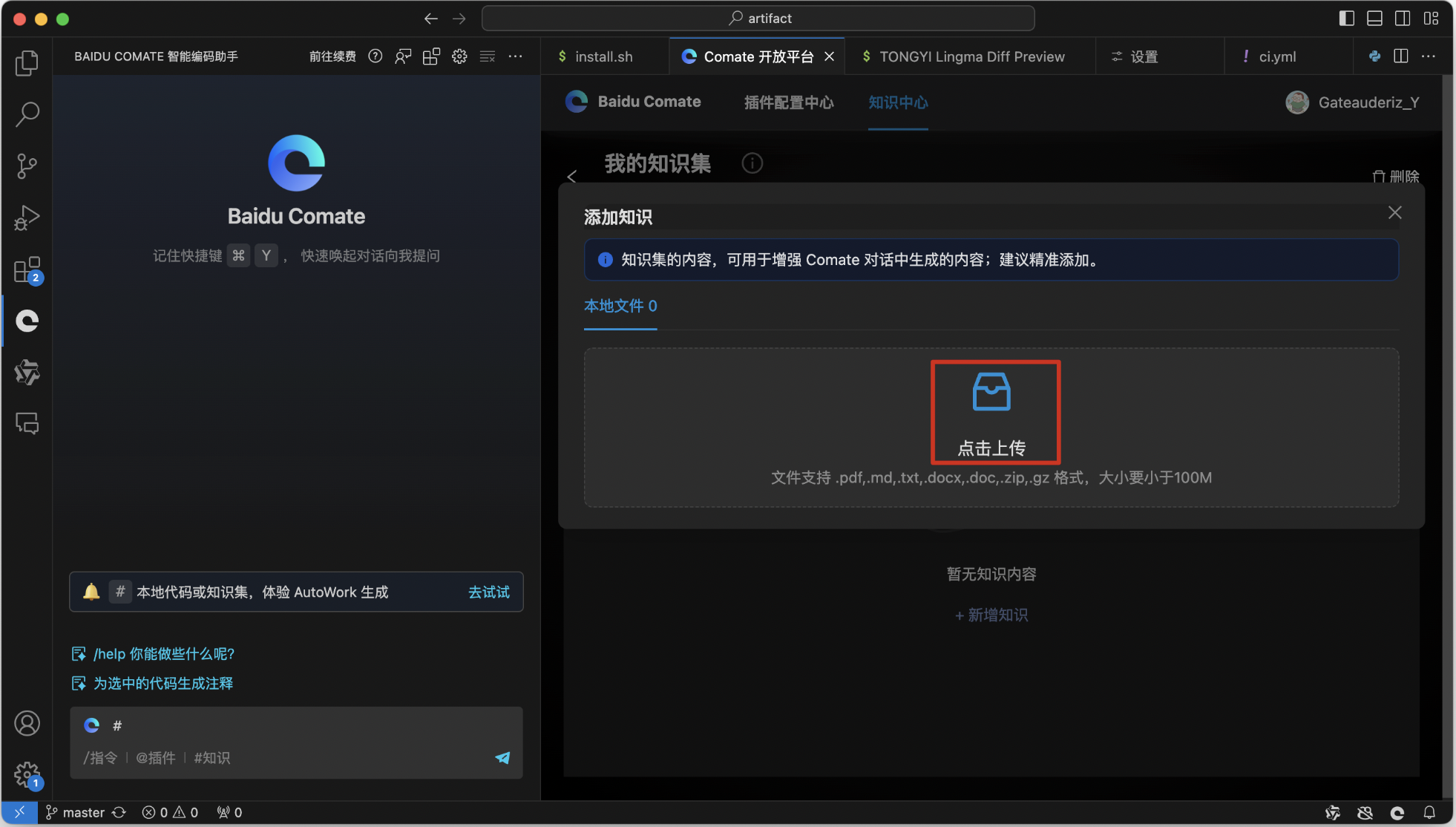
Task: Open errors and warnings count in status bar
Action: click(x=171, y=812)
